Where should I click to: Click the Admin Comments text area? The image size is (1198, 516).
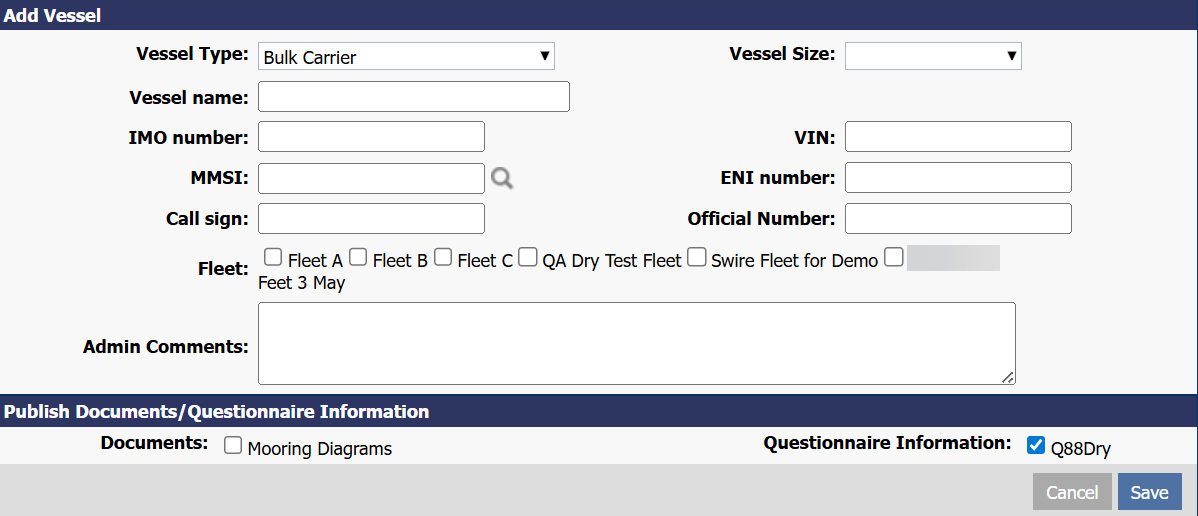(636, 343)
